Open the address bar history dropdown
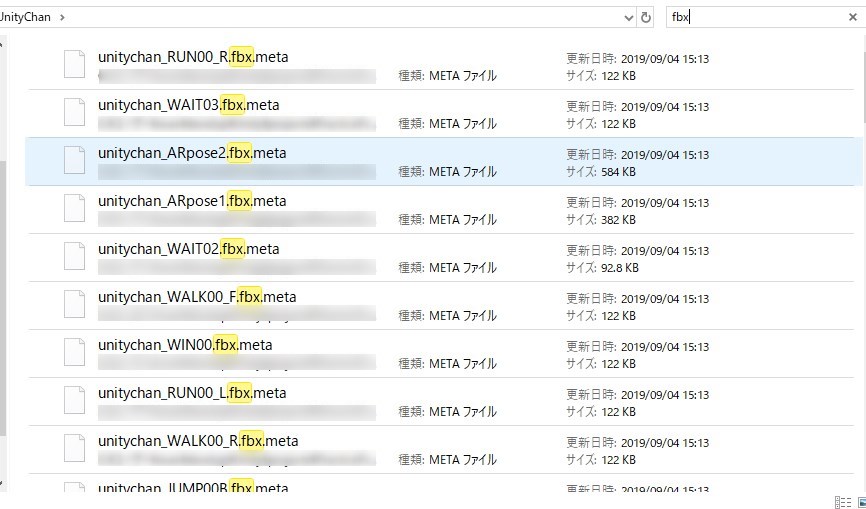Viewport: 866px width, 509px height. click(x=629, y=18)
